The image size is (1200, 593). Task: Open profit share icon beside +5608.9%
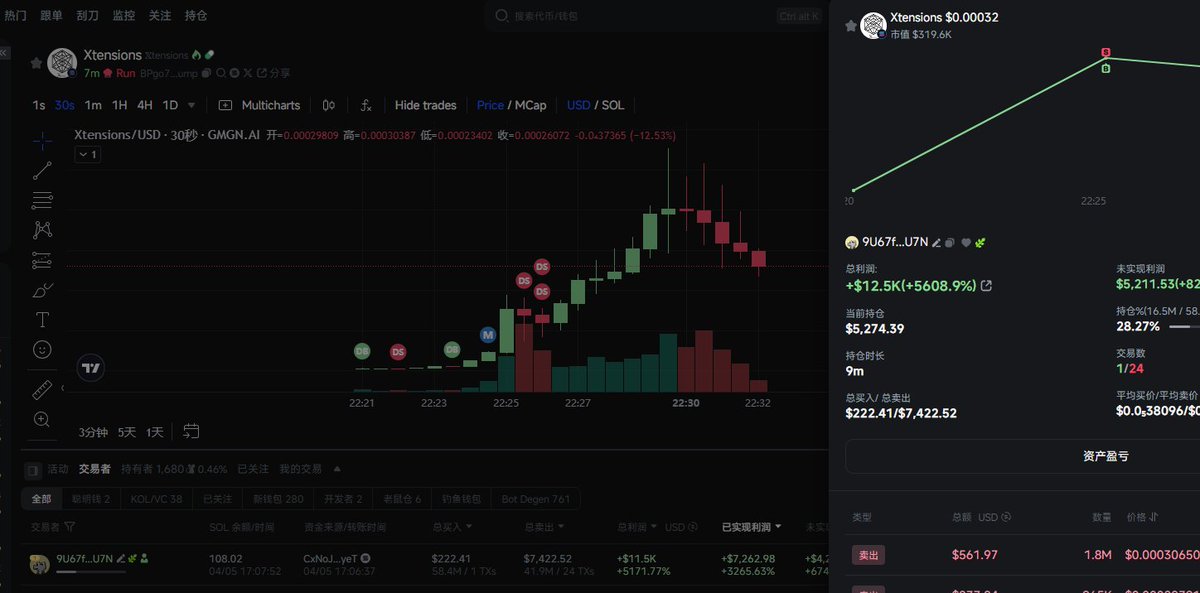987,286
